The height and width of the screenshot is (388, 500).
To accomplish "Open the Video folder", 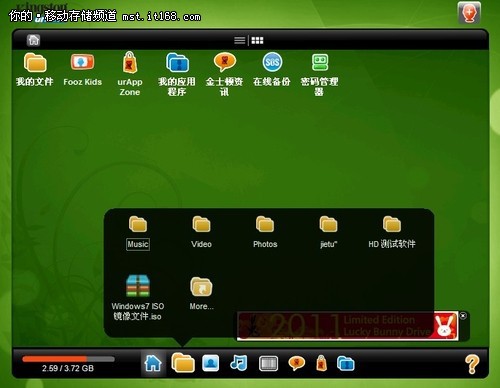I will pyautogui.click(x=201, y=224).
